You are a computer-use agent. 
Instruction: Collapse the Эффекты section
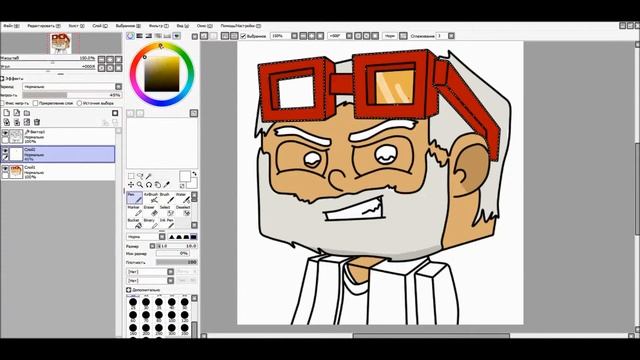click(2, 78)
